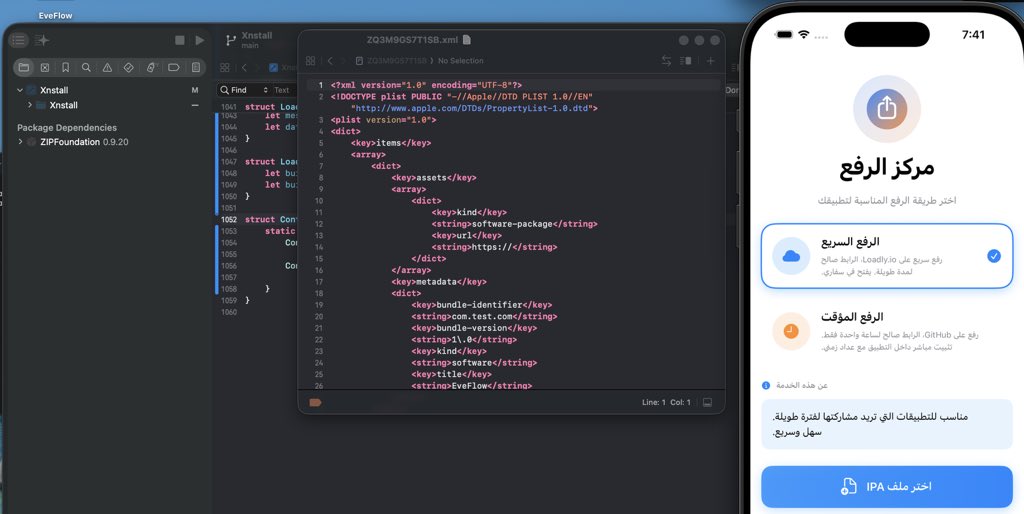Click the Apple DTD URL string
1024x514 pixels.
tap(474, 108)
